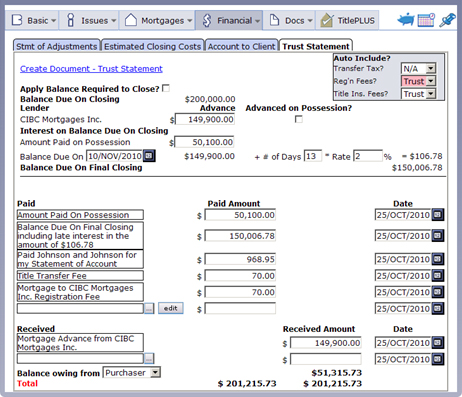Open Title Ins. Fees auto include dropdown

[418, 94]
